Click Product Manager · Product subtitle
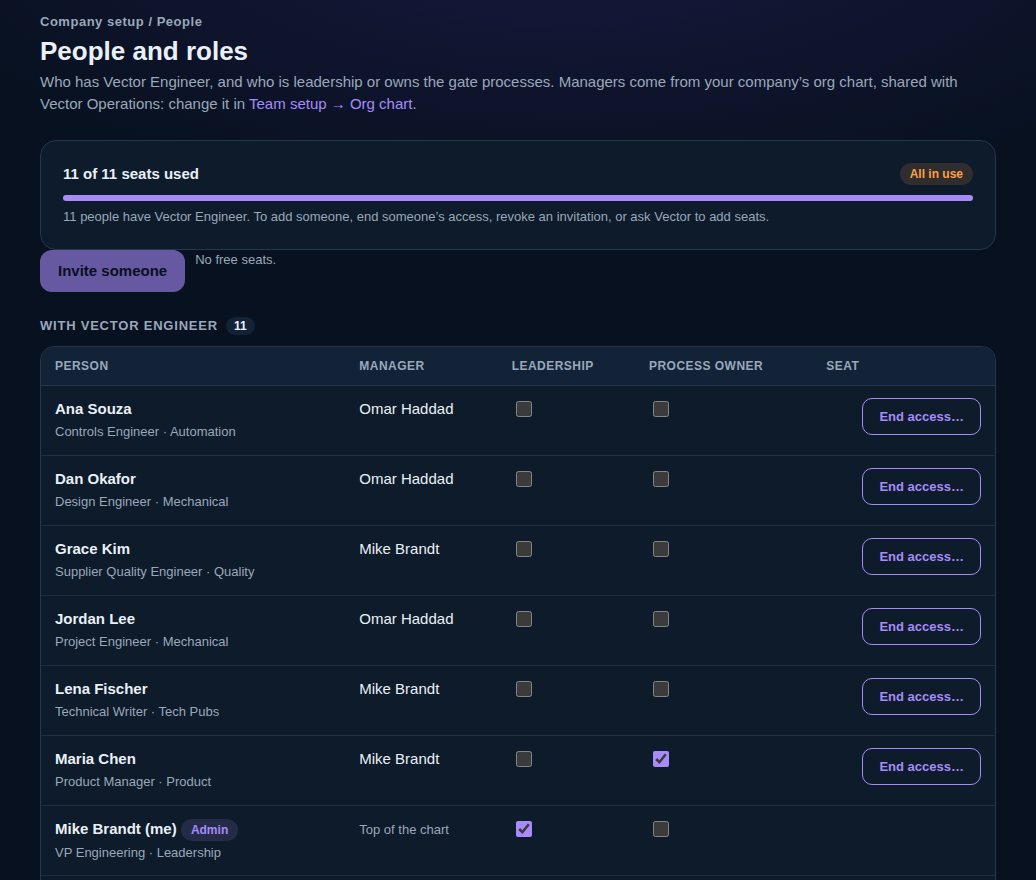 (x=133, y=782)
